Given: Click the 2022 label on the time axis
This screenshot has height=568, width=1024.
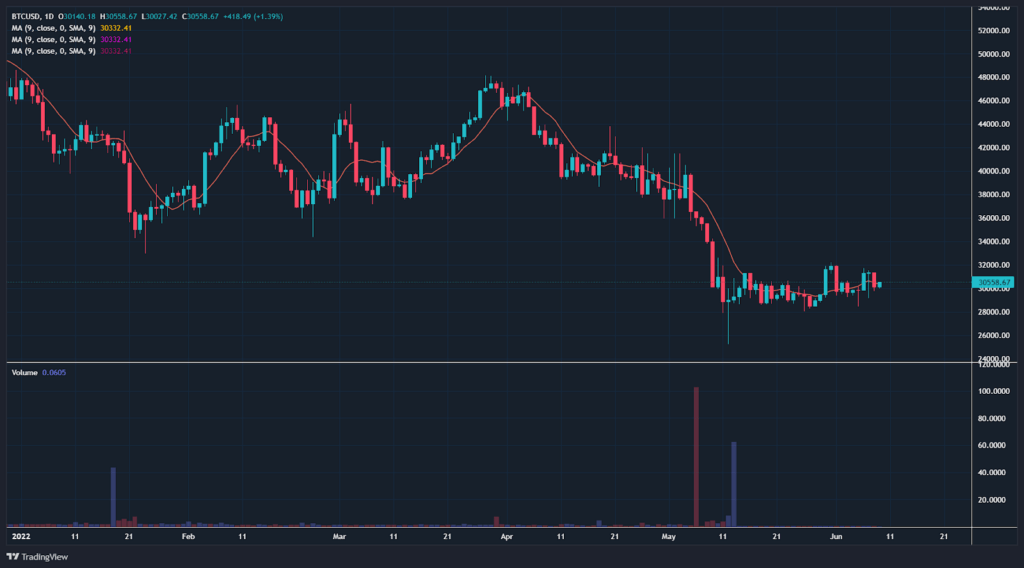Looking at the screenshot, I should click(22, 537).
